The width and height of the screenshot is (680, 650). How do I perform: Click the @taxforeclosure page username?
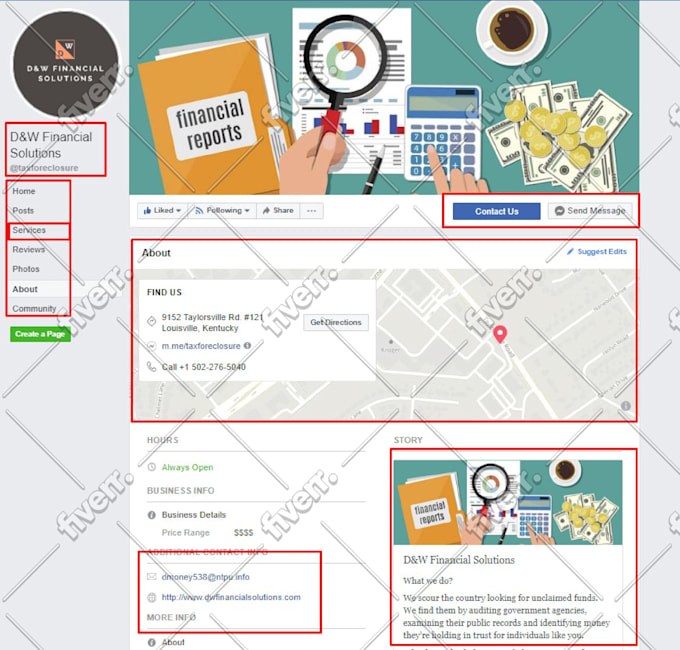point(44,168)
